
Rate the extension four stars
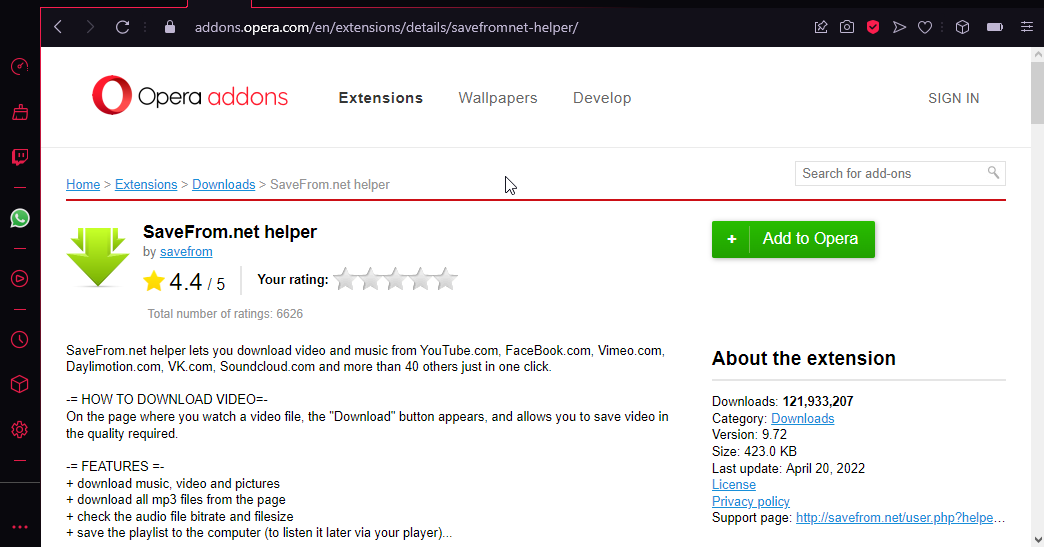pyautogui.click(x=420, y=279)
